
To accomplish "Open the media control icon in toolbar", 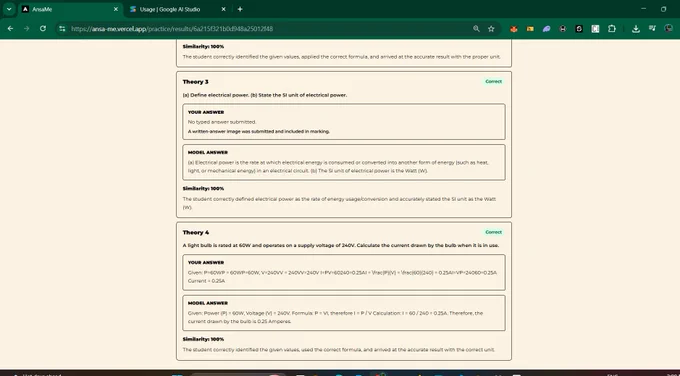I will (x=652, y=29).
